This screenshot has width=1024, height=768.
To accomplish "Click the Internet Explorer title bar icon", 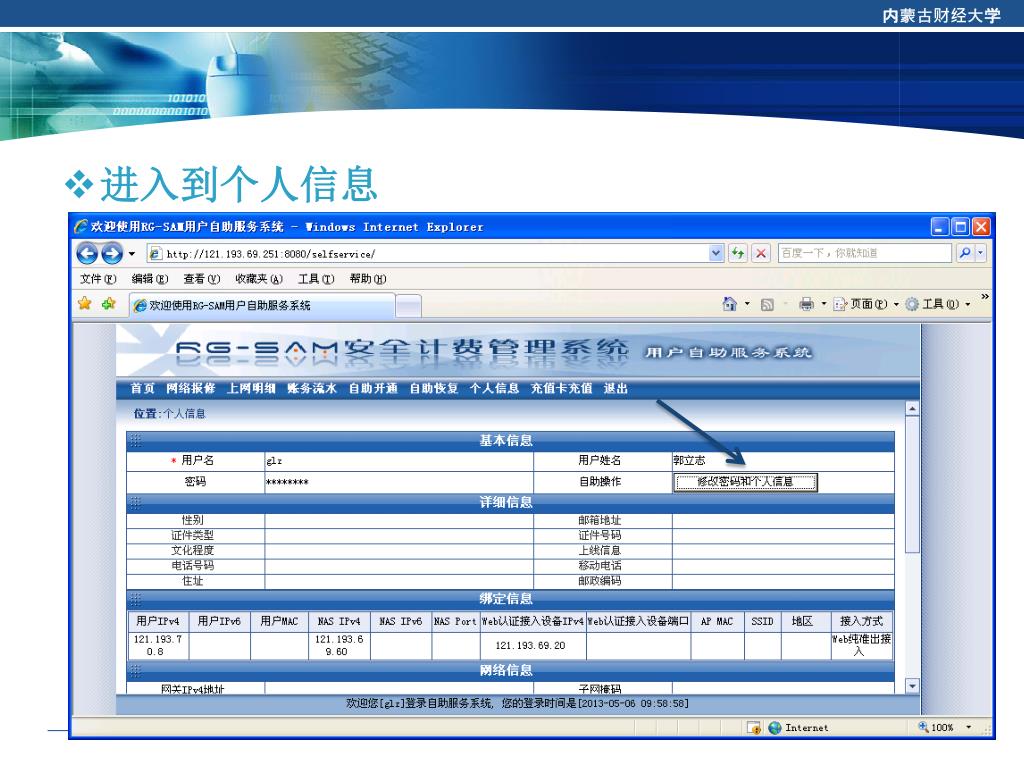I will (81, 227).
